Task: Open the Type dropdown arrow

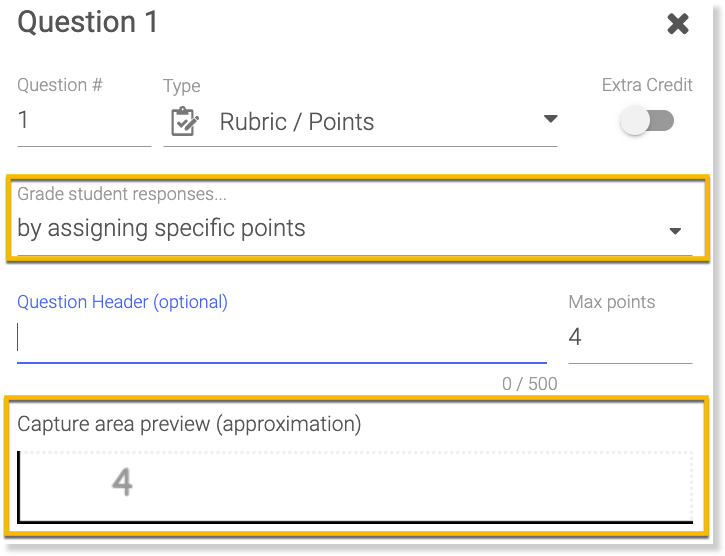Action: [550, 119]
